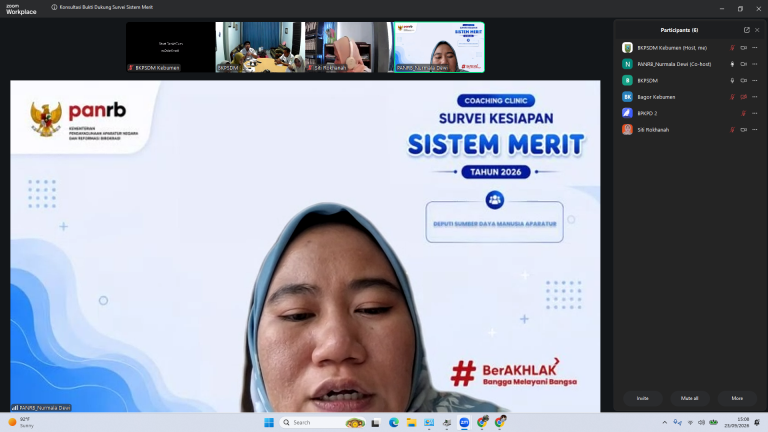The width and height of the screenshot is (768, 432).
Task: Click the taskbar Search box
Action: click(x=323, y=422)
